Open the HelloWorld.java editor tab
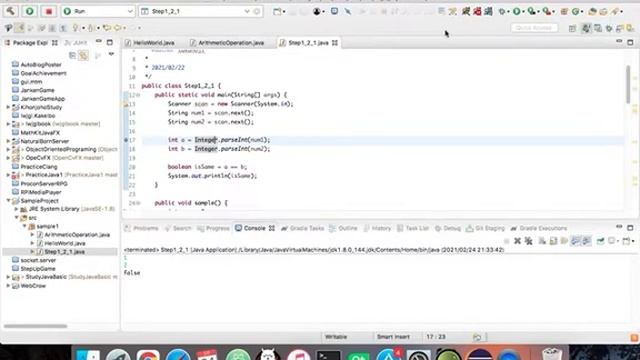This screenshot has height=360, width=640. (149, 43)
